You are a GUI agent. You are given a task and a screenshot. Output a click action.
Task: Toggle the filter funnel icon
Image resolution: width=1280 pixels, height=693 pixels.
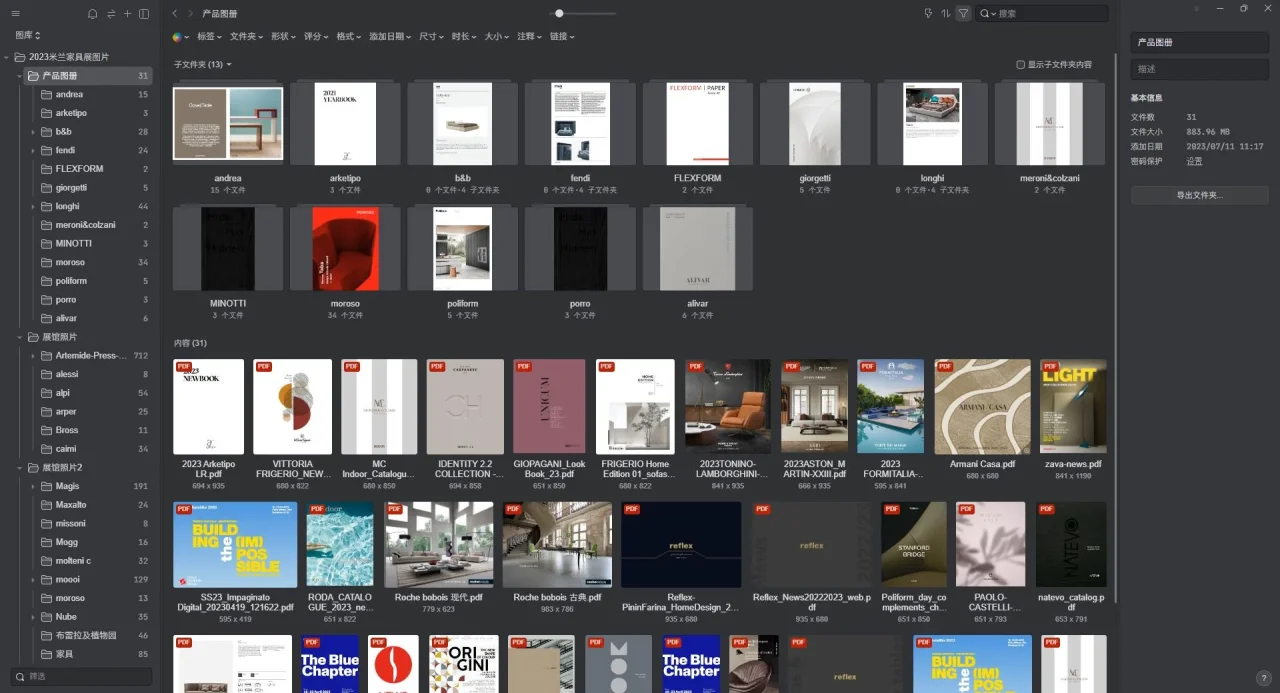point(963,14)
